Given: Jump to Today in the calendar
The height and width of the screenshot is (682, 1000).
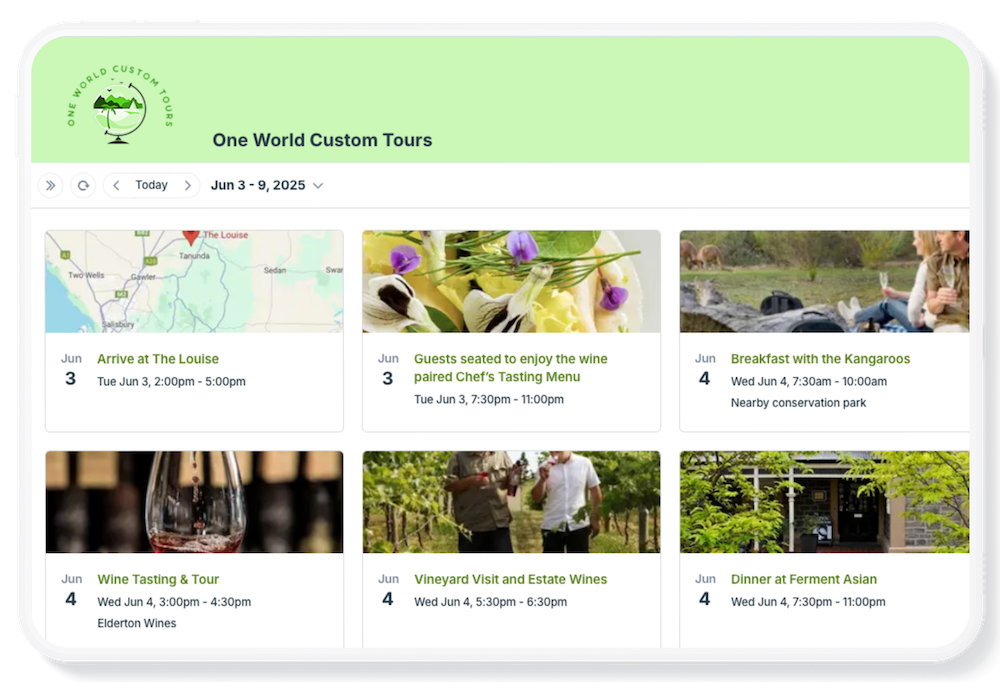Looking at the screenshot, I should point(151,185).
